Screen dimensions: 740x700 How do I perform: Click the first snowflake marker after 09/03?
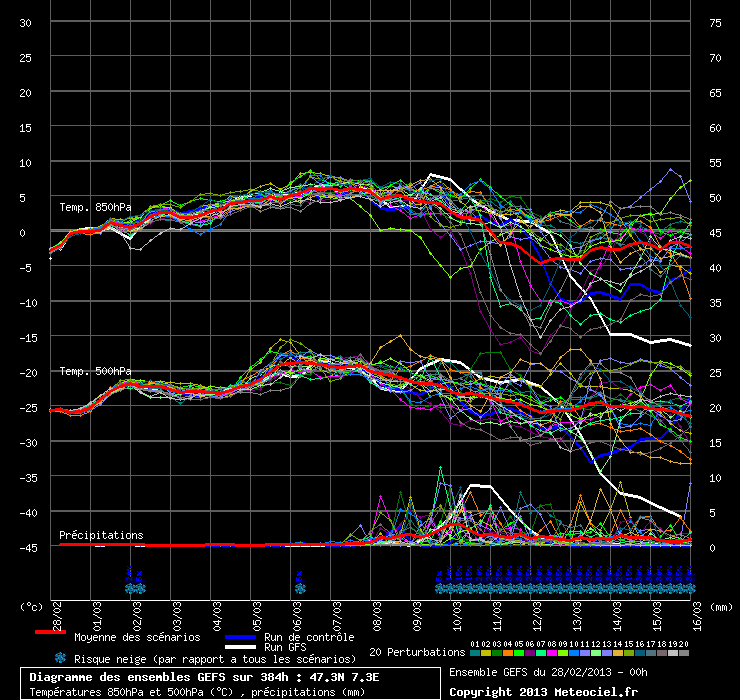[439, 588]
